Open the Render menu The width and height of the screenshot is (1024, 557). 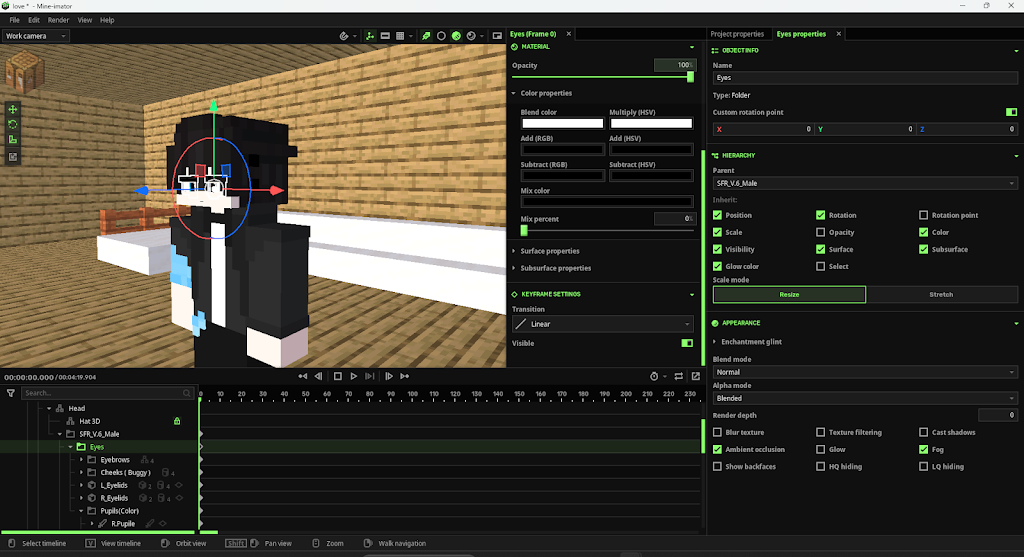click(x=58, y=20)
